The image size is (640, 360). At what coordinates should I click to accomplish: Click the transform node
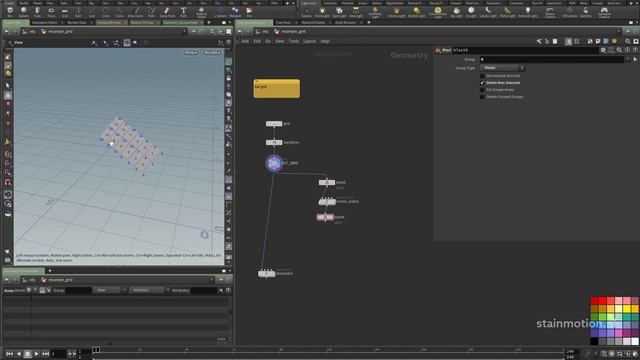274,142
